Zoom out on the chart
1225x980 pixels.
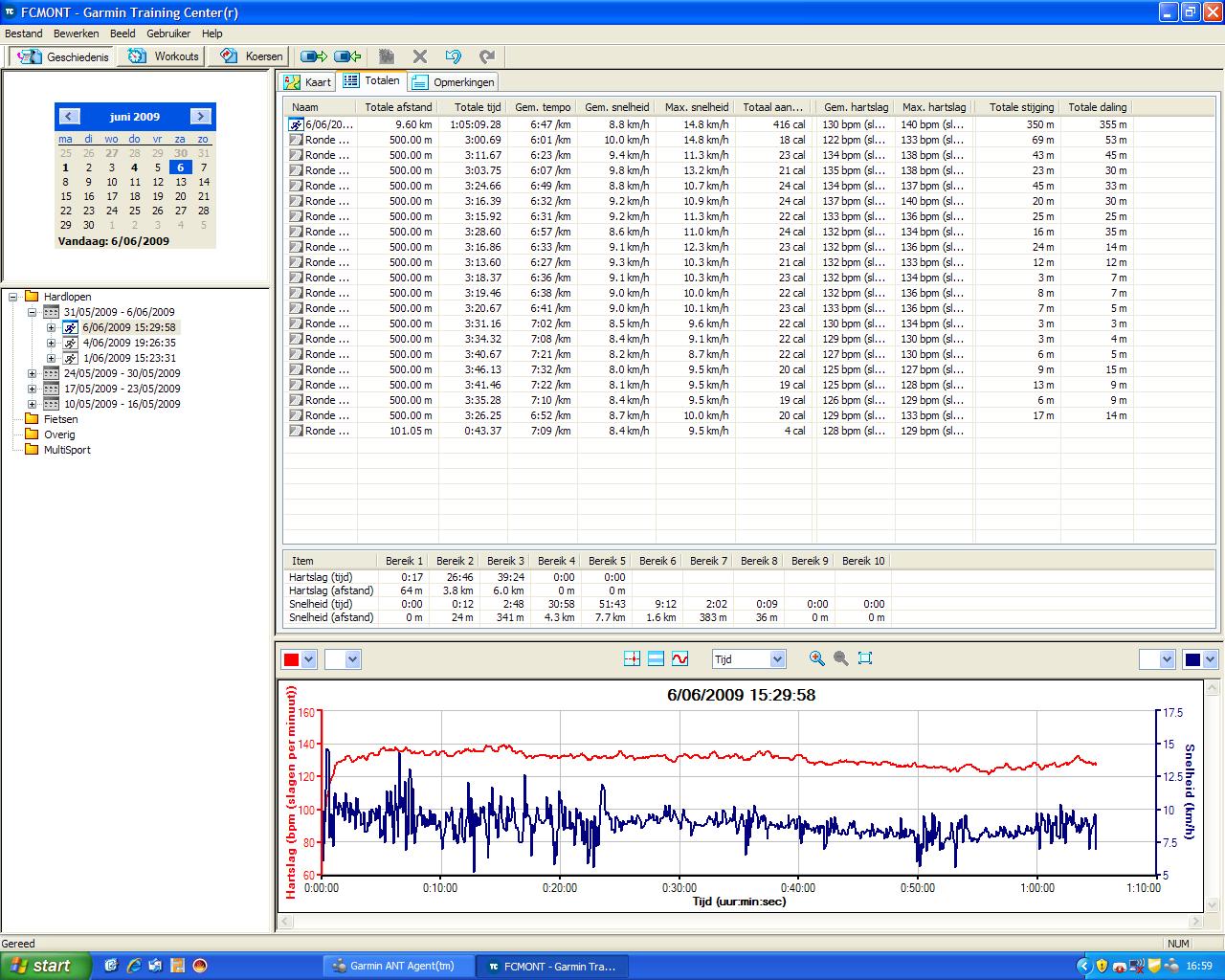pyautogui.click(x=841, y=658)
